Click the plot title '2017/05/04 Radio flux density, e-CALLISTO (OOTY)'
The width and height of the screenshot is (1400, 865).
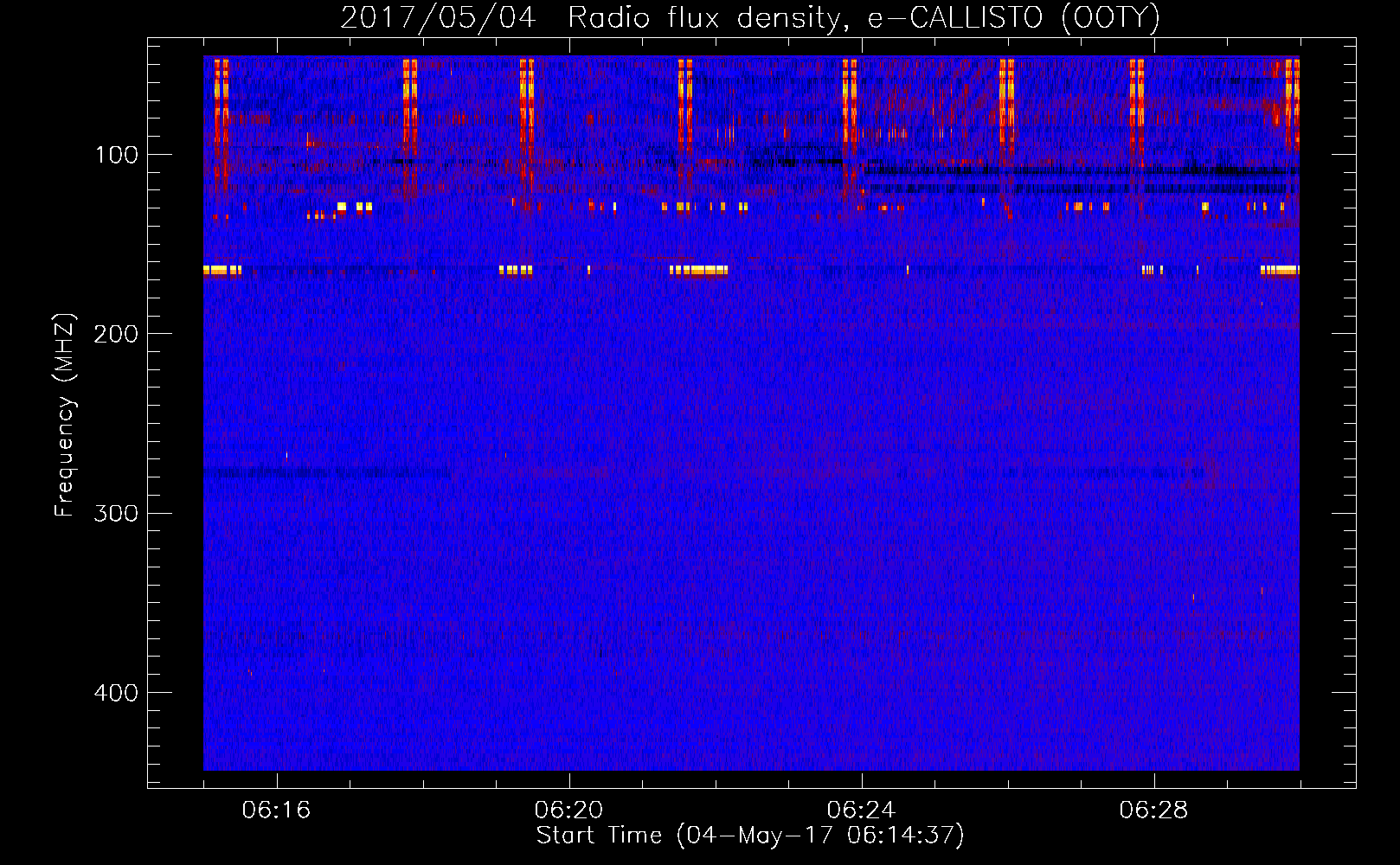tap(750, 18)
